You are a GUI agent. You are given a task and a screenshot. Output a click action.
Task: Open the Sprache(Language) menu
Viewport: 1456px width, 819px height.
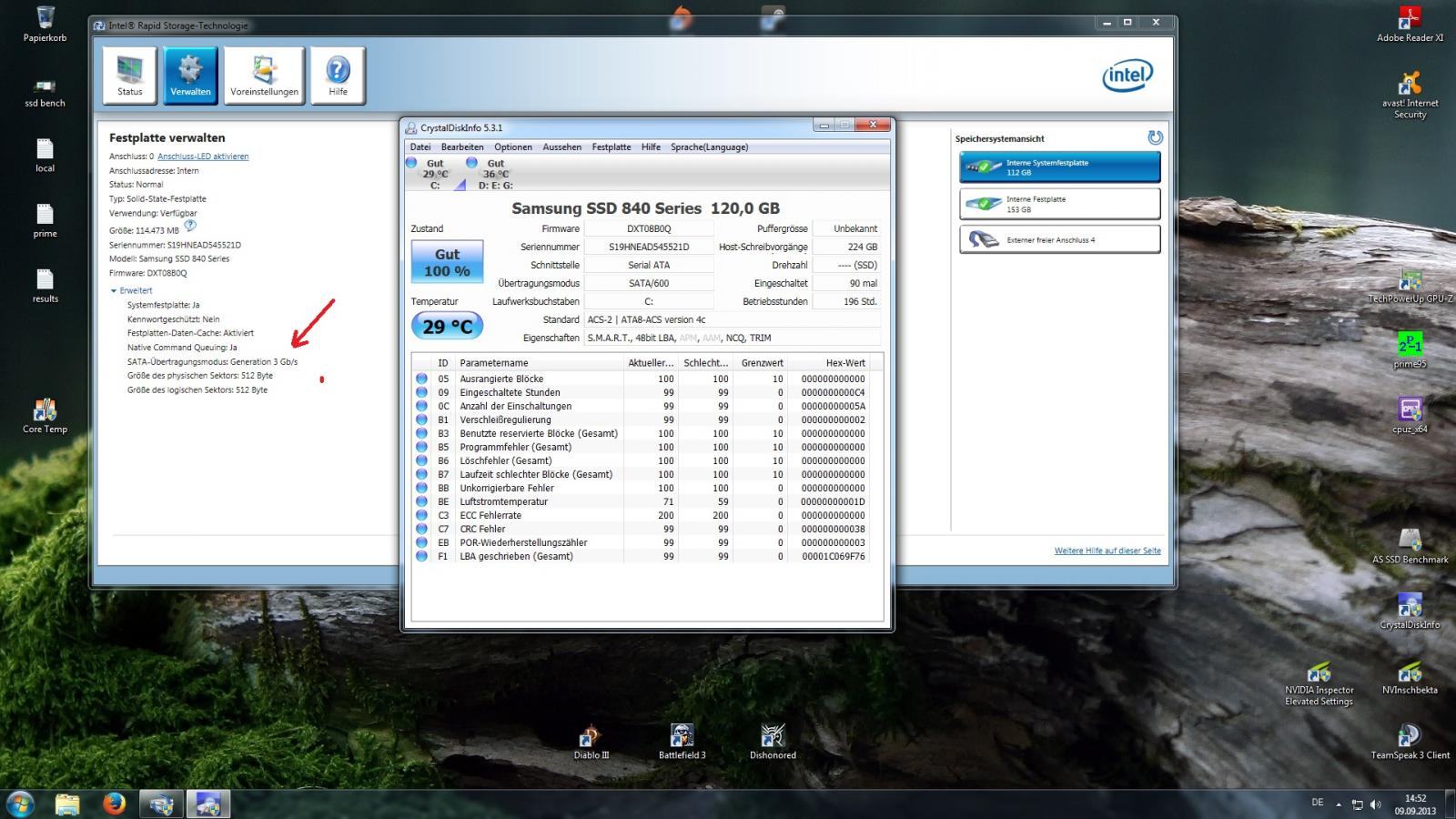709,147
